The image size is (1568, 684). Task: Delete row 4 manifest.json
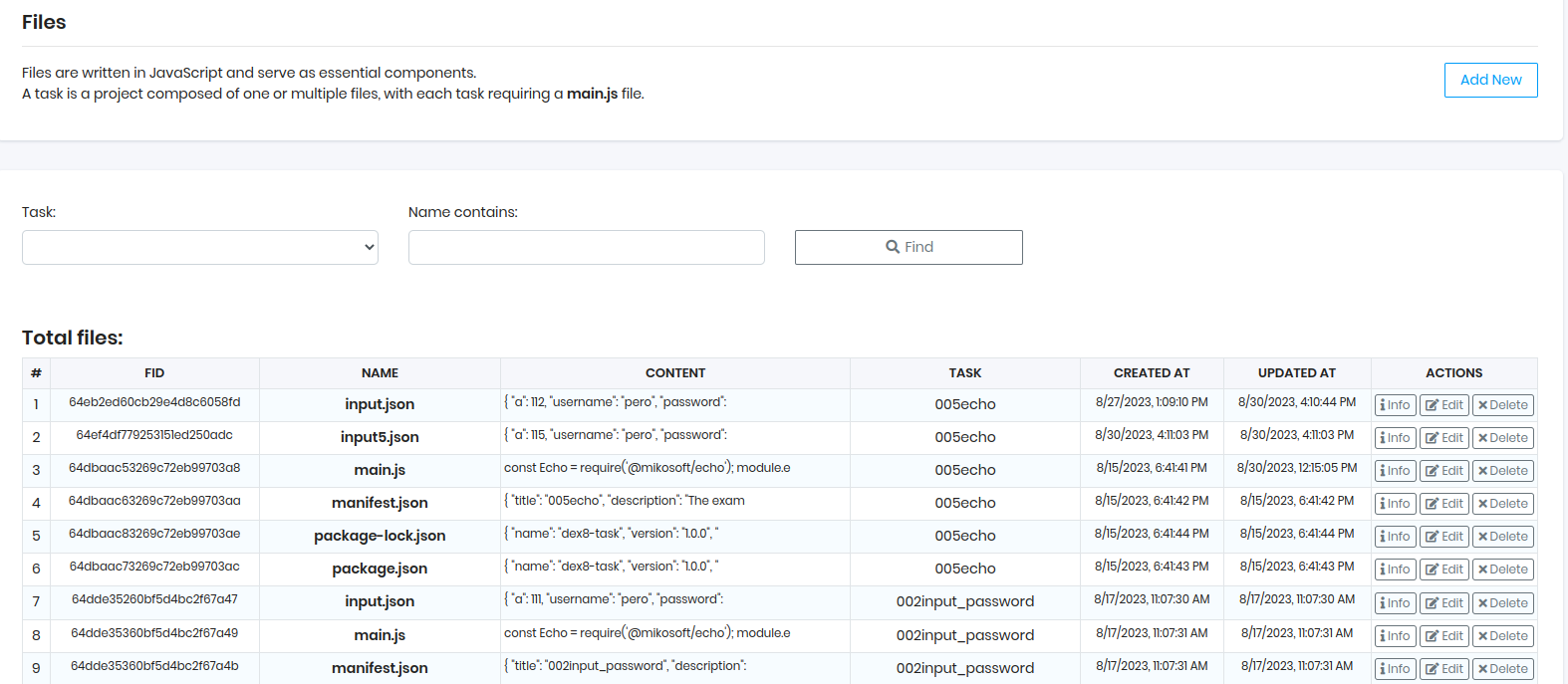click(x=1502, y=504)
